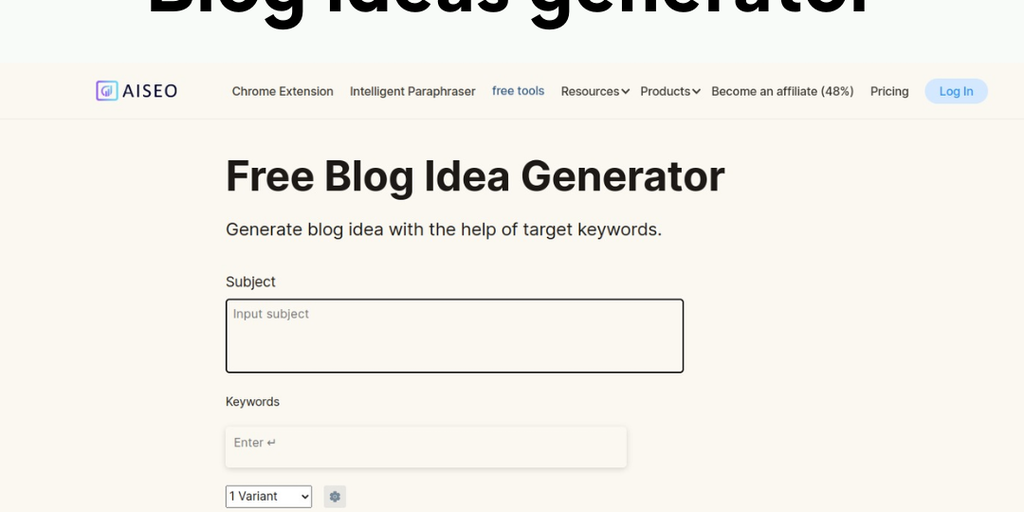Screen dimensions: 1024x512
Task: Click the Free Blog Idea Generator heading
Action: (475, 176)
